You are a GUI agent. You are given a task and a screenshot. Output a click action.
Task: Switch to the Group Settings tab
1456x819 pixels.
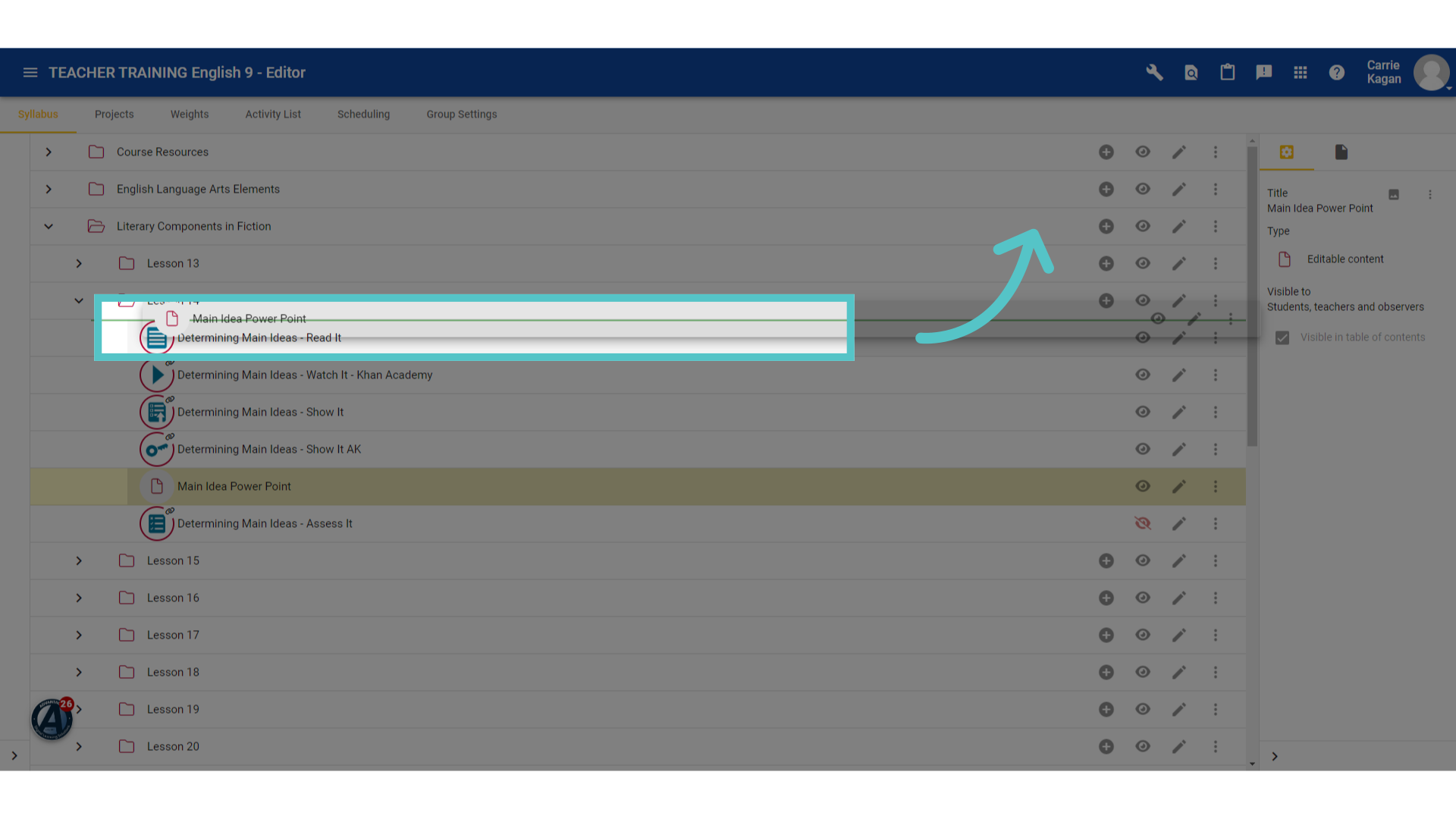pos(462,115)
